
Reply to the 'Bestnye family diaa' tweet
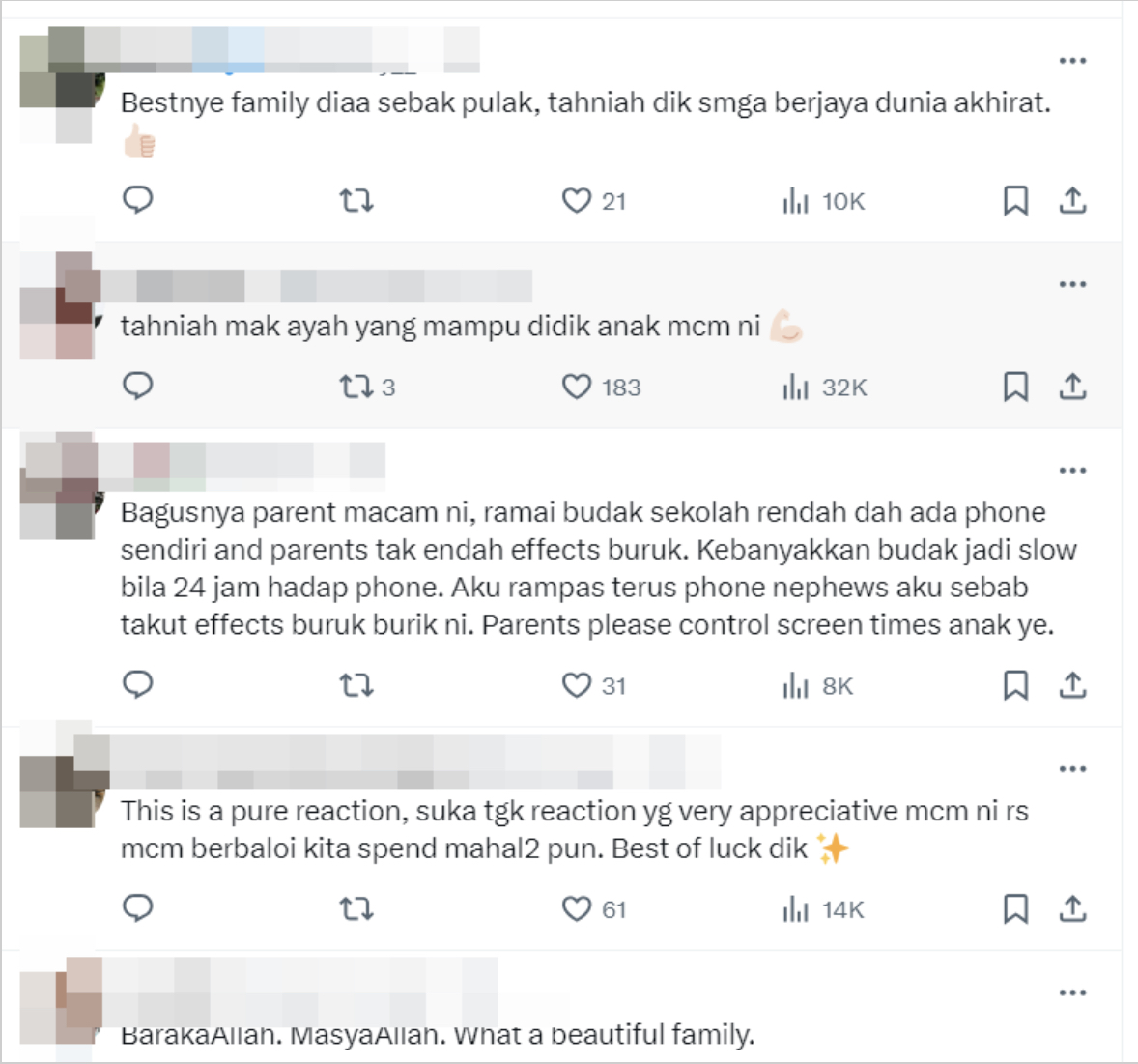[138, 200]
